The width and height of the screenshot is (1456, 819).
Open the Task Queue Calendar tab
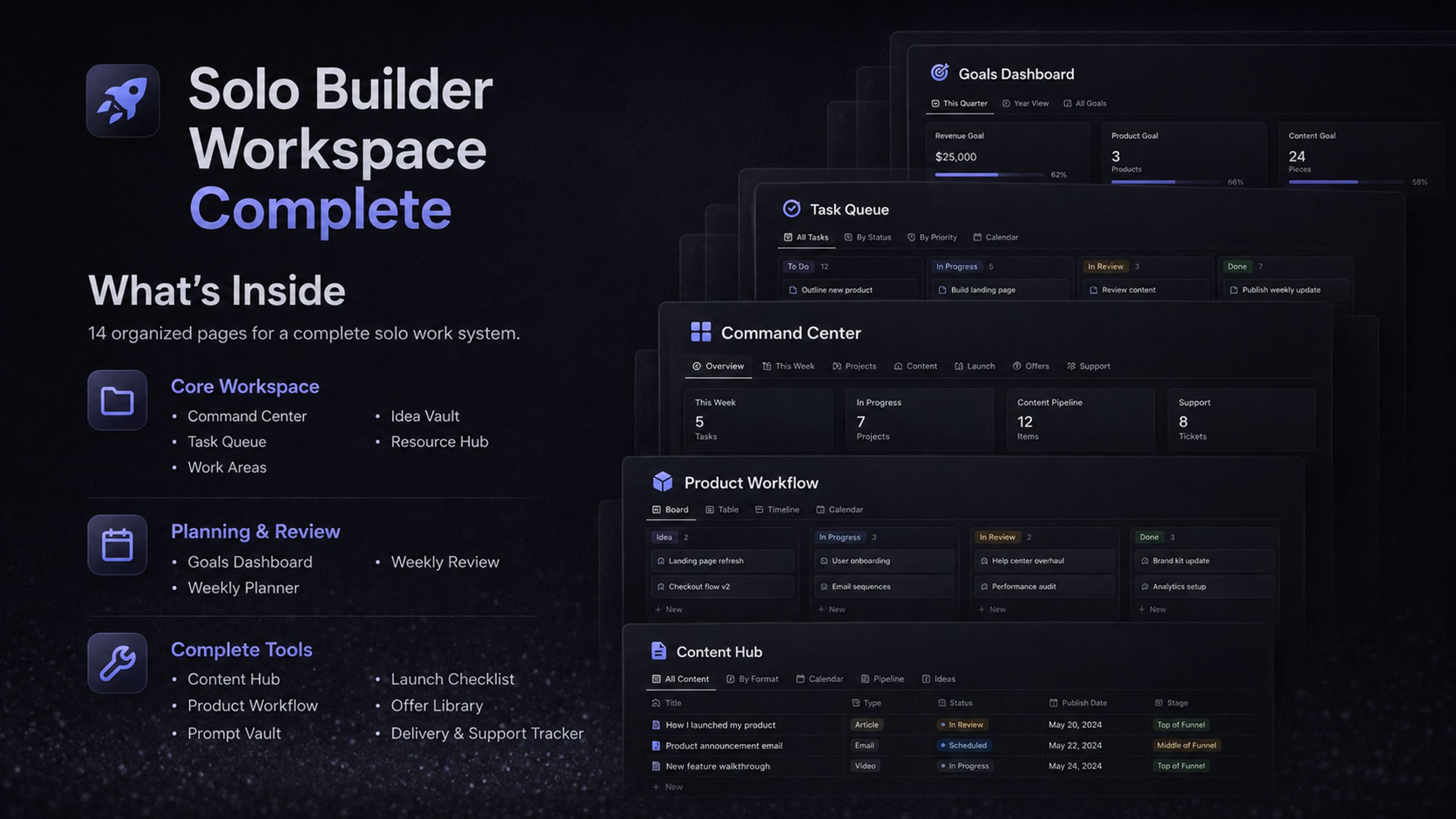pos(996,237)
